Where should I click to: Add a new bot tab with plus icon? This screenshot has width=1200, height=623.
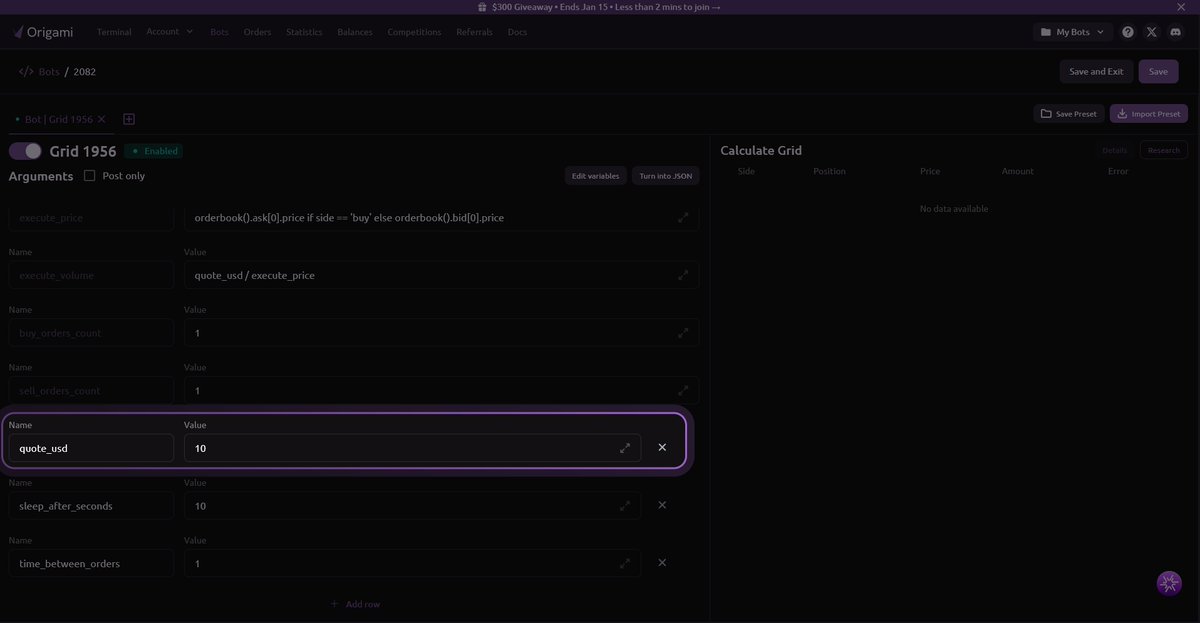point(129,119)
